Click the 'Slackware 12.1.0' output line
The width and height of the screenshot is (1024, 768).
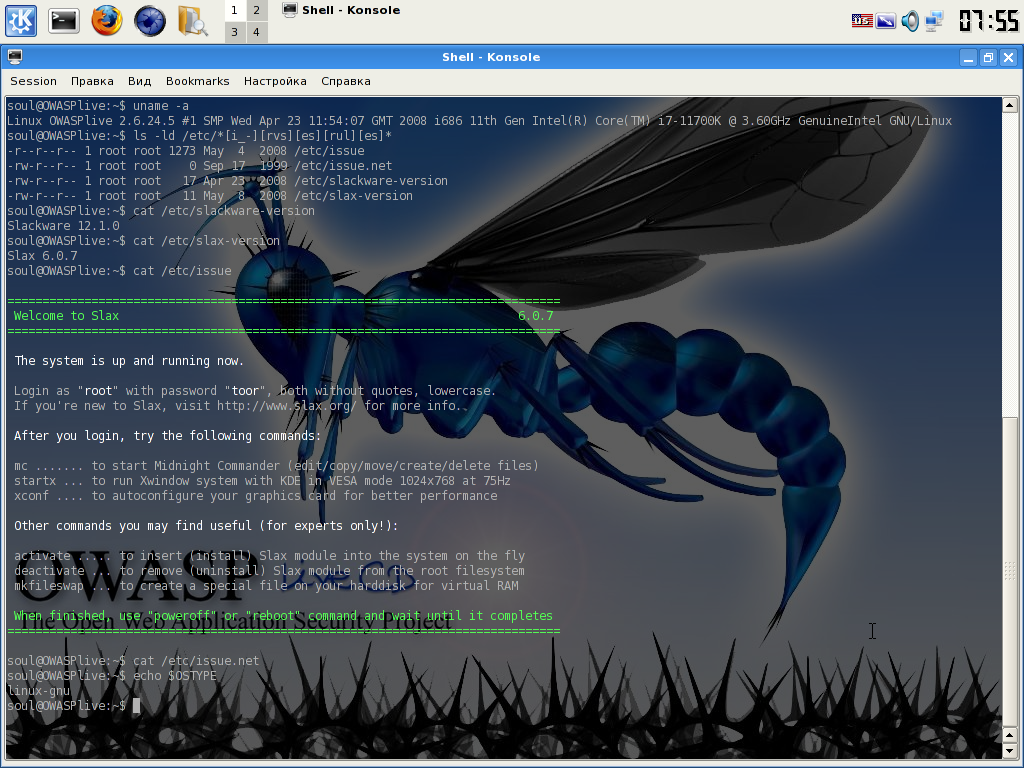[x=63, y=226]
